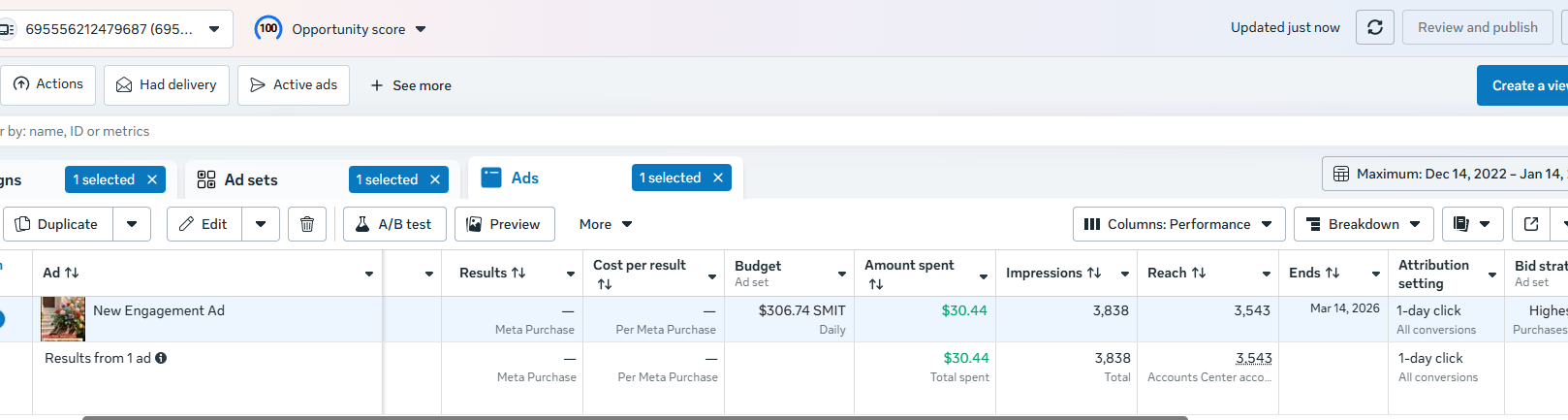Click the Review and publish button
This screenshot has height=420, width=1568.
pos(1477,27)
